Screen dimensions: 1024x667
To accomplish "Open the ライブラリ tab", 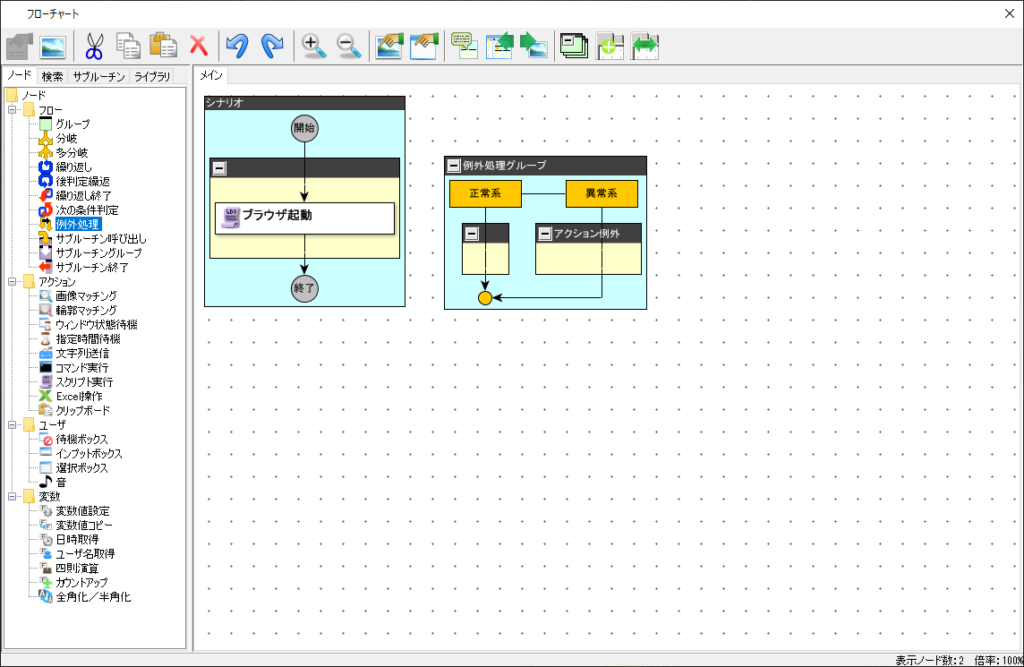I will coord(152,76).
